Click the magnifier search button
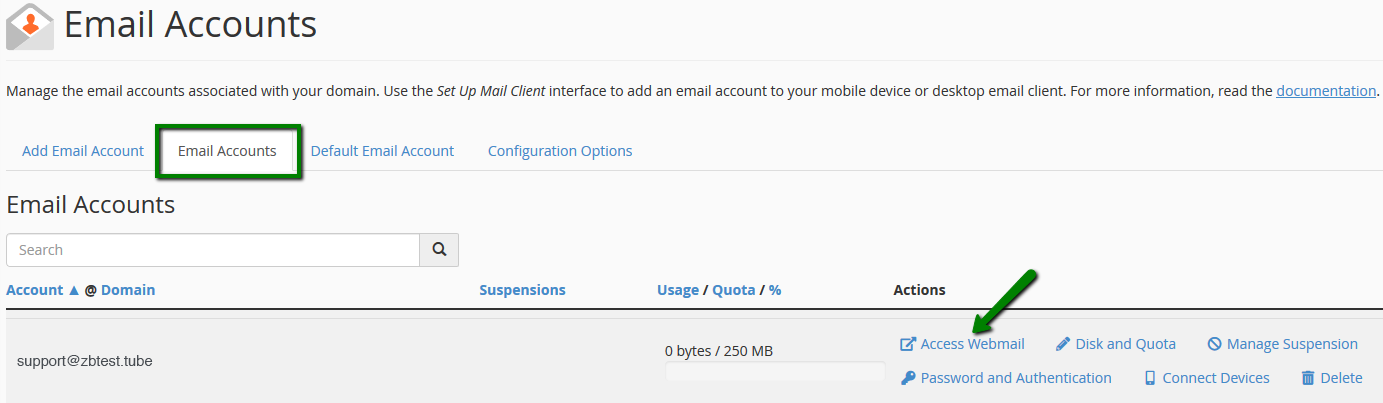The height and width of the screenshot is (403, 1383). point(439,250)
